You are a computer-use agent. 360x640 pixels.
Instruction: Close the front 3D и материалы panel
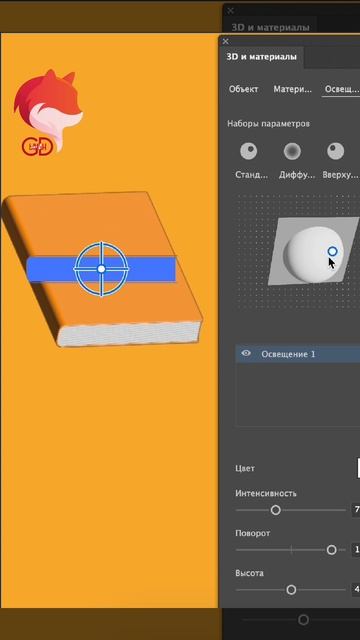[226, 41]
